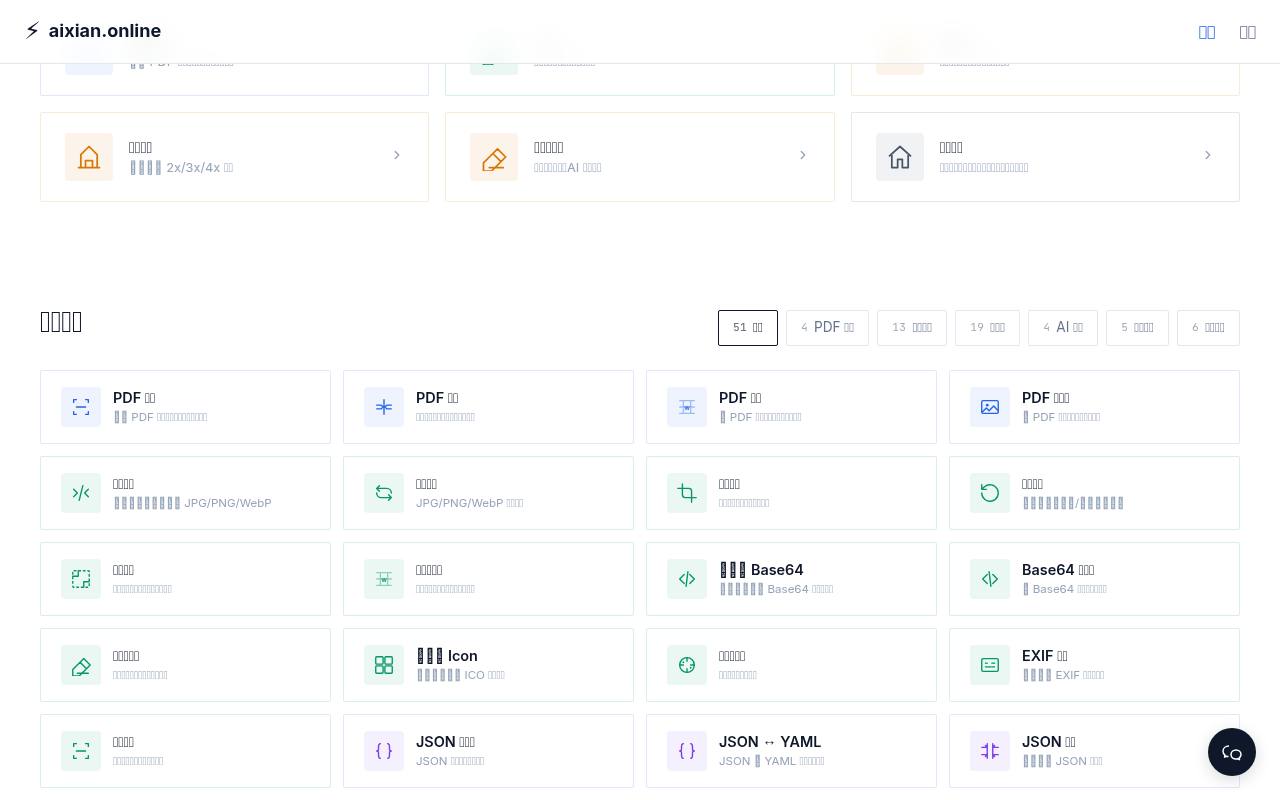This screenshot has width=1280, height=800.
Task: Select the selected 51 filter tab
Action: click(x=748, y=328)
